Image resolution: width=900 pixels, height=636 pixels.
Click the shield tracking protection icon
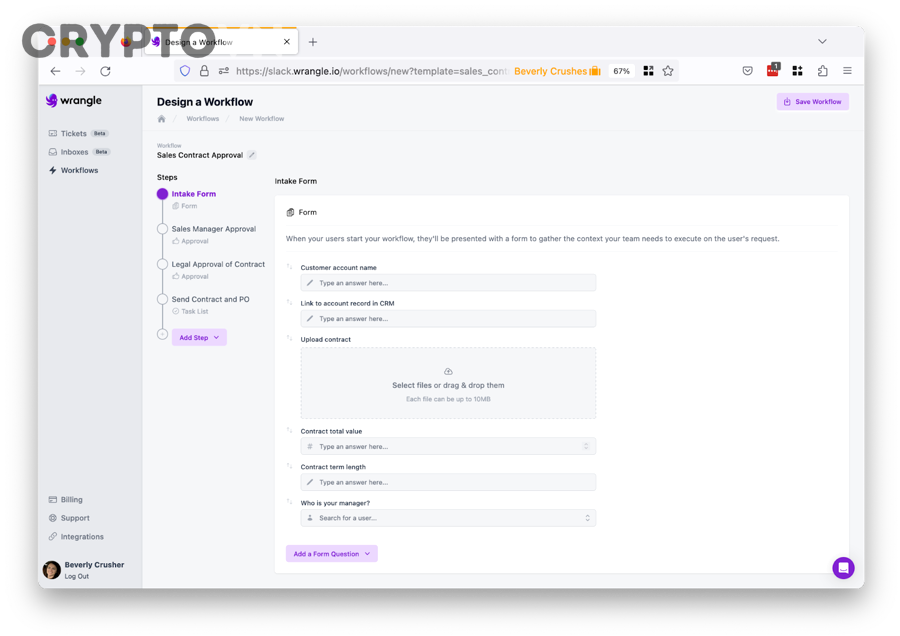(185, 71)
